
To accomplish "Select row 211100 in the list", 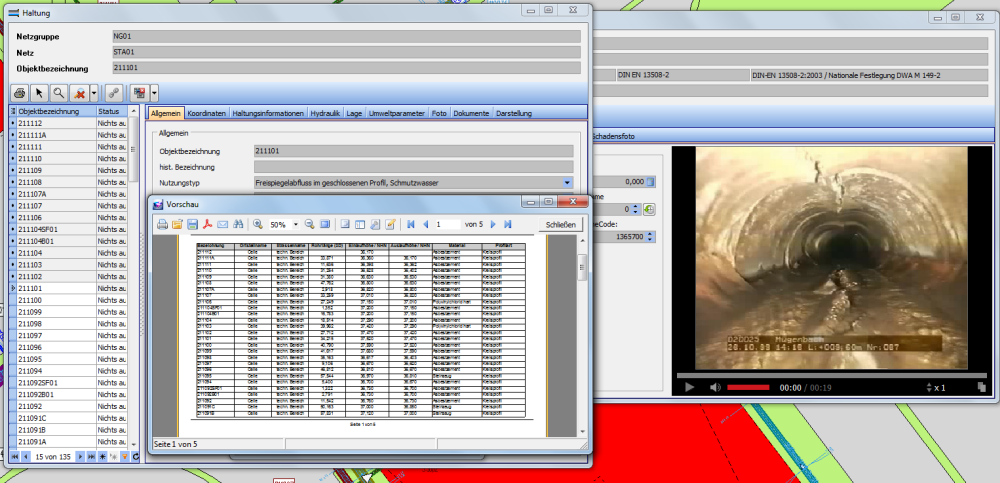I will (x=69, y=300).
